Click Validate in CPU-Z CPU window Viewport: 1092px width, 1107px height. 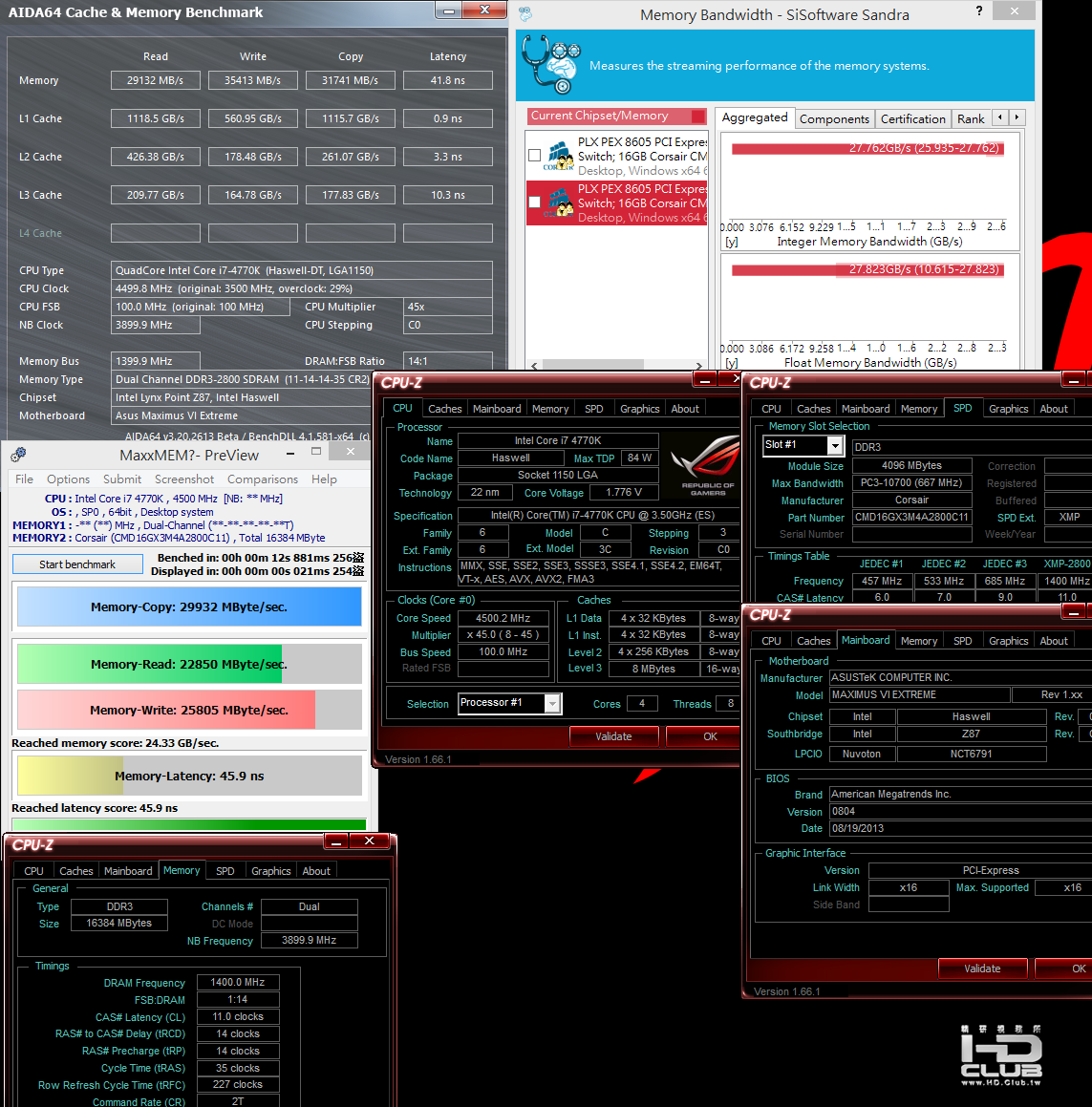coord(613,736)
